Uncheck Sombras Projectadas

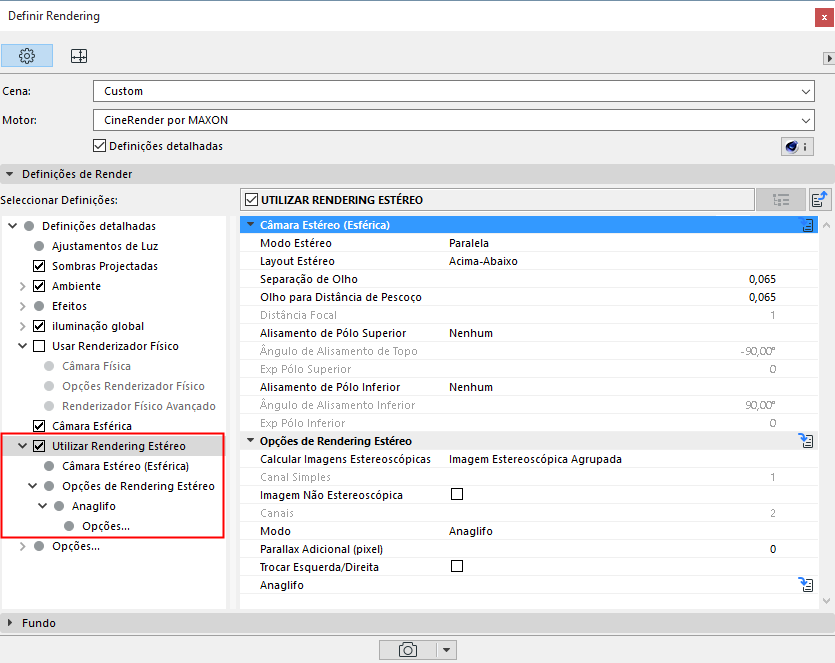point(39,266)
